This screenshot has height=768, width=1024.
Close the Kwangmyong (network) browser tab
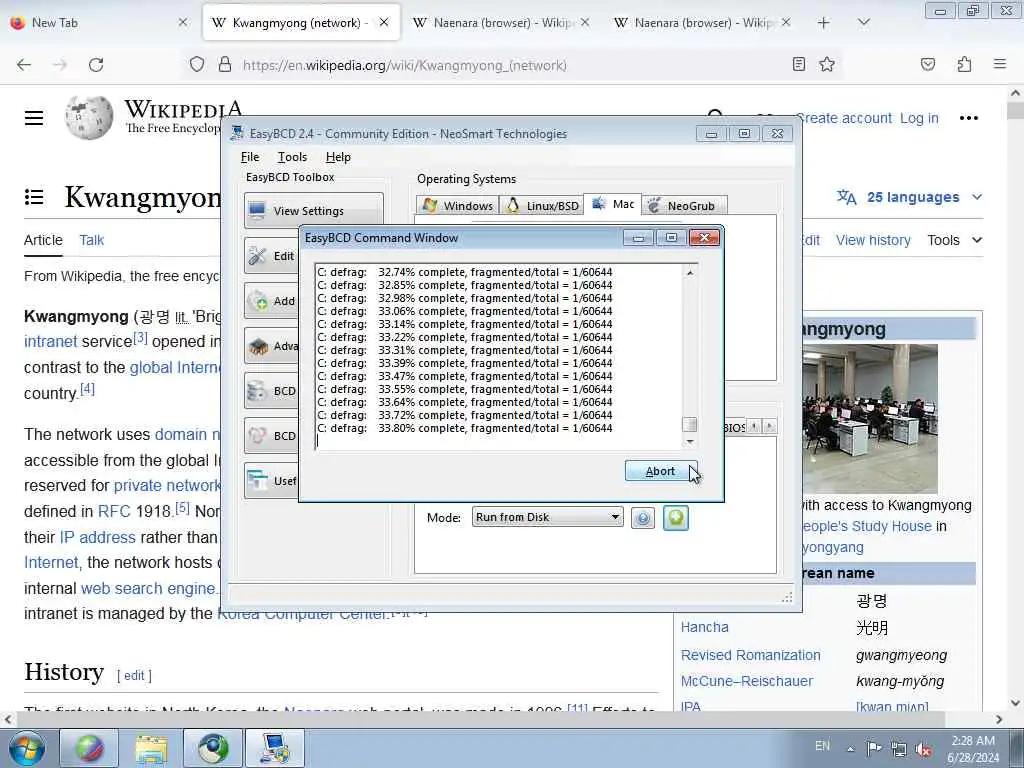pos(384,22)
